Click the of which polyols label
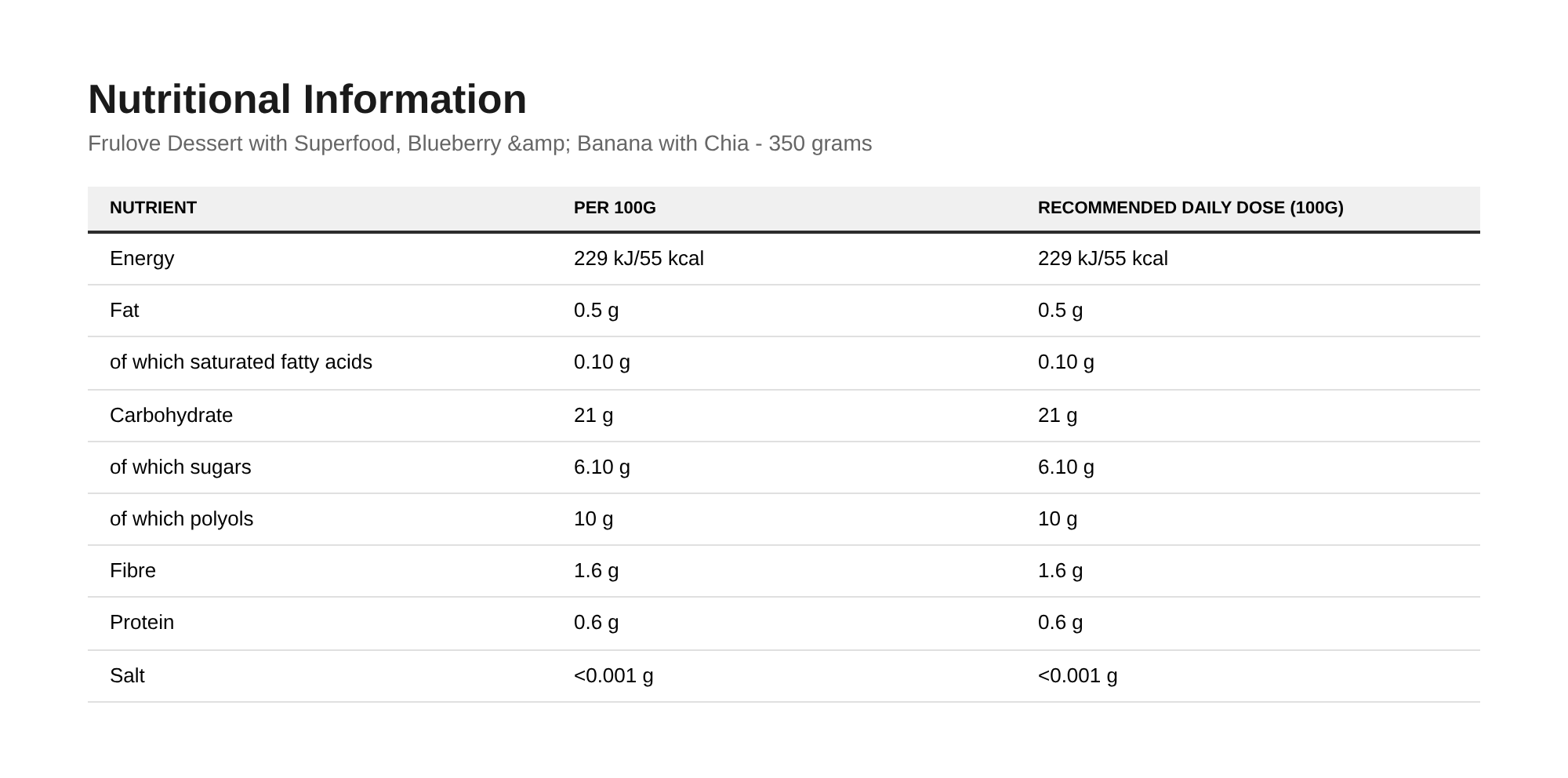 [181, 519]
